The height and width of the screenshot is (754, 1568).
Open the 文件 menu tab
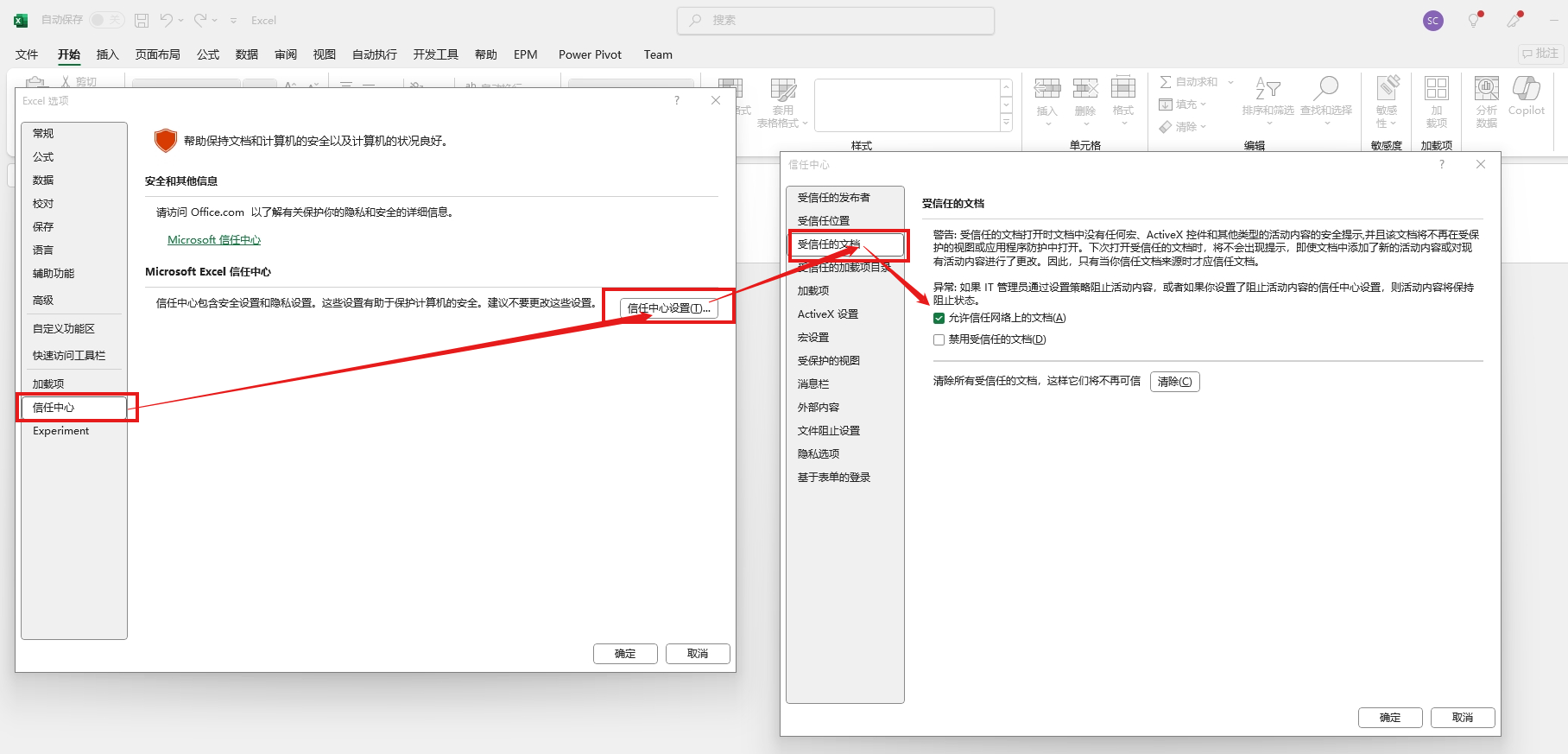click(27, 54)
